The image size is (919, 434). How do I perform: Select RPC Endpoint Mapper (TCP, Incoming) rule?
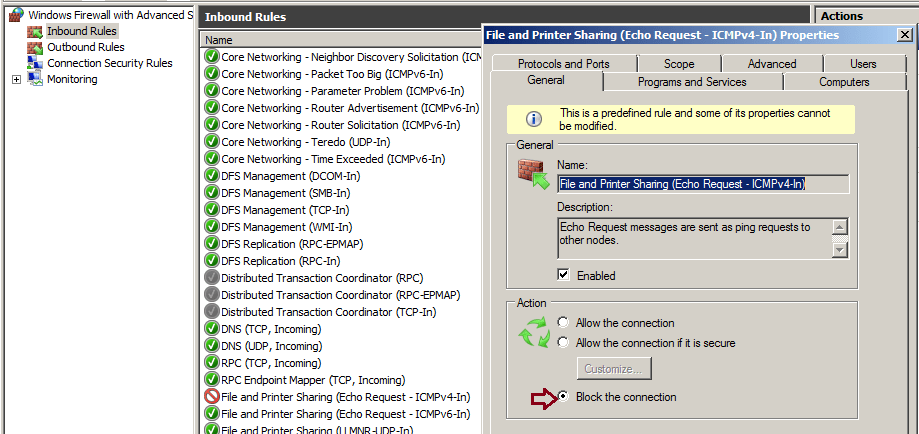point(313,380)
